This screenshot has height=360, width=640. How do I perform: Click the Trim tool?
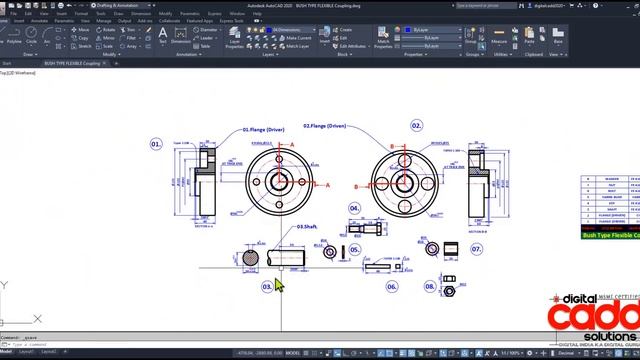(x=128, y=30)
